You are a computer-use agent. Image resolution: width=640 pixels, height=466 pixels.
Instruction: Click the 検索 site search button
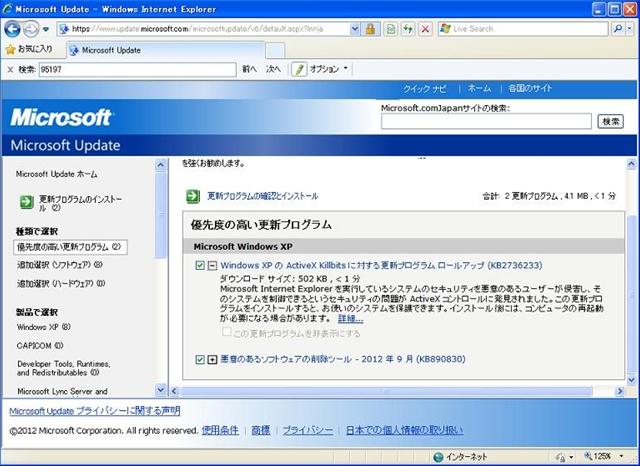611,121
